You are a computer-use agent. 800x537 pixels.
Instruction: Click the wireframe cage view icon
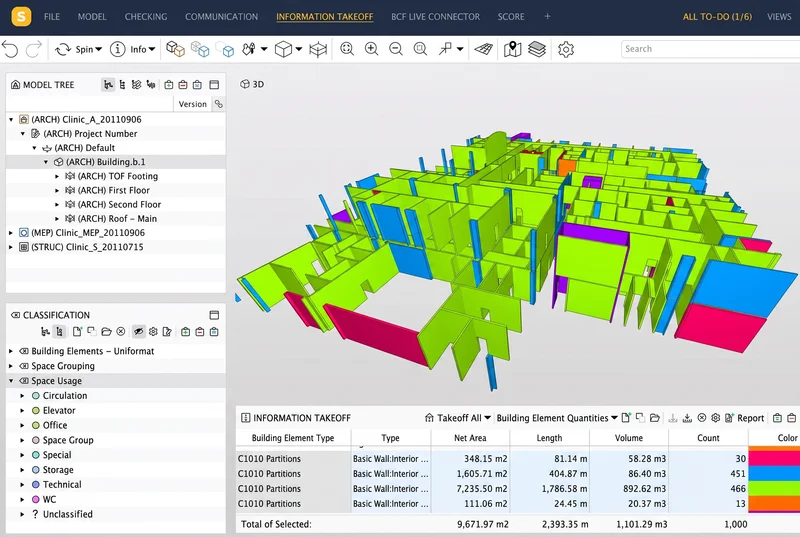pos(318,49)
